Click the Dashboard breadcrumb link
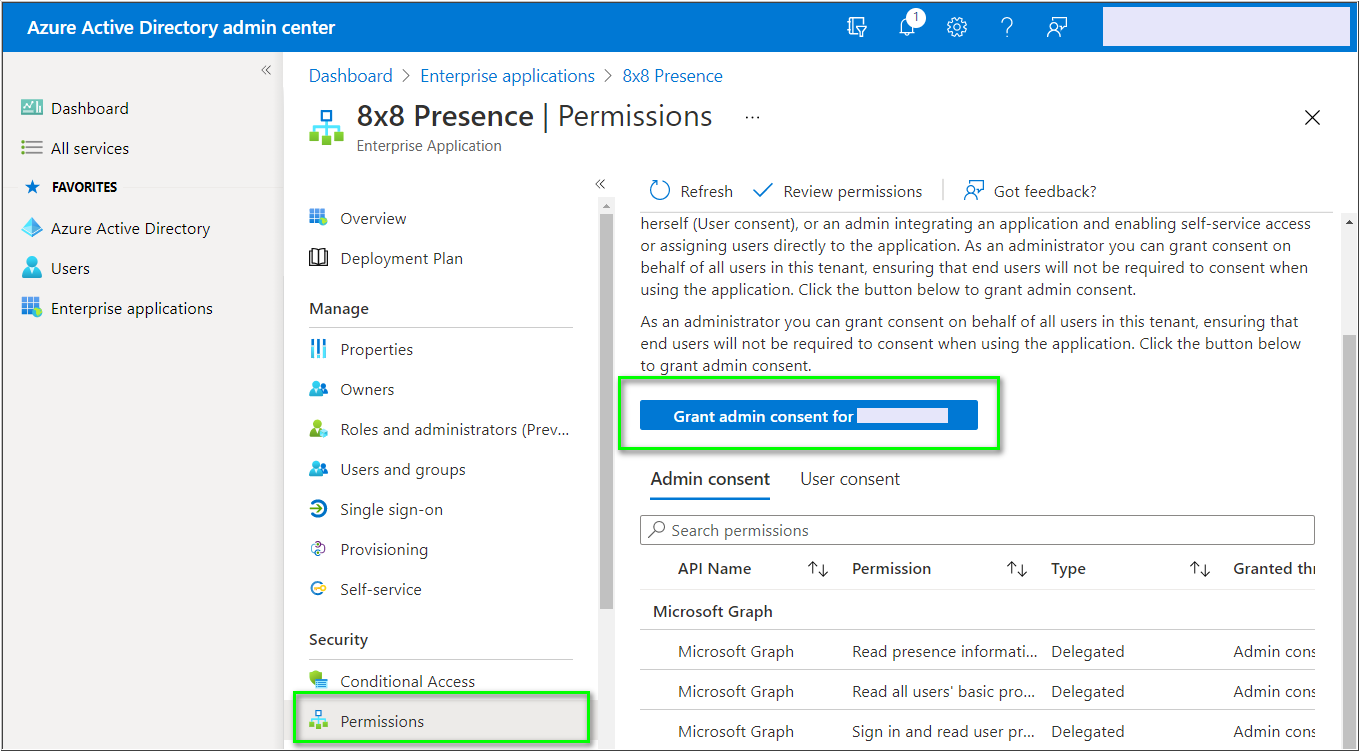This screenshot has width=1359, height=751. pos(351,76)
